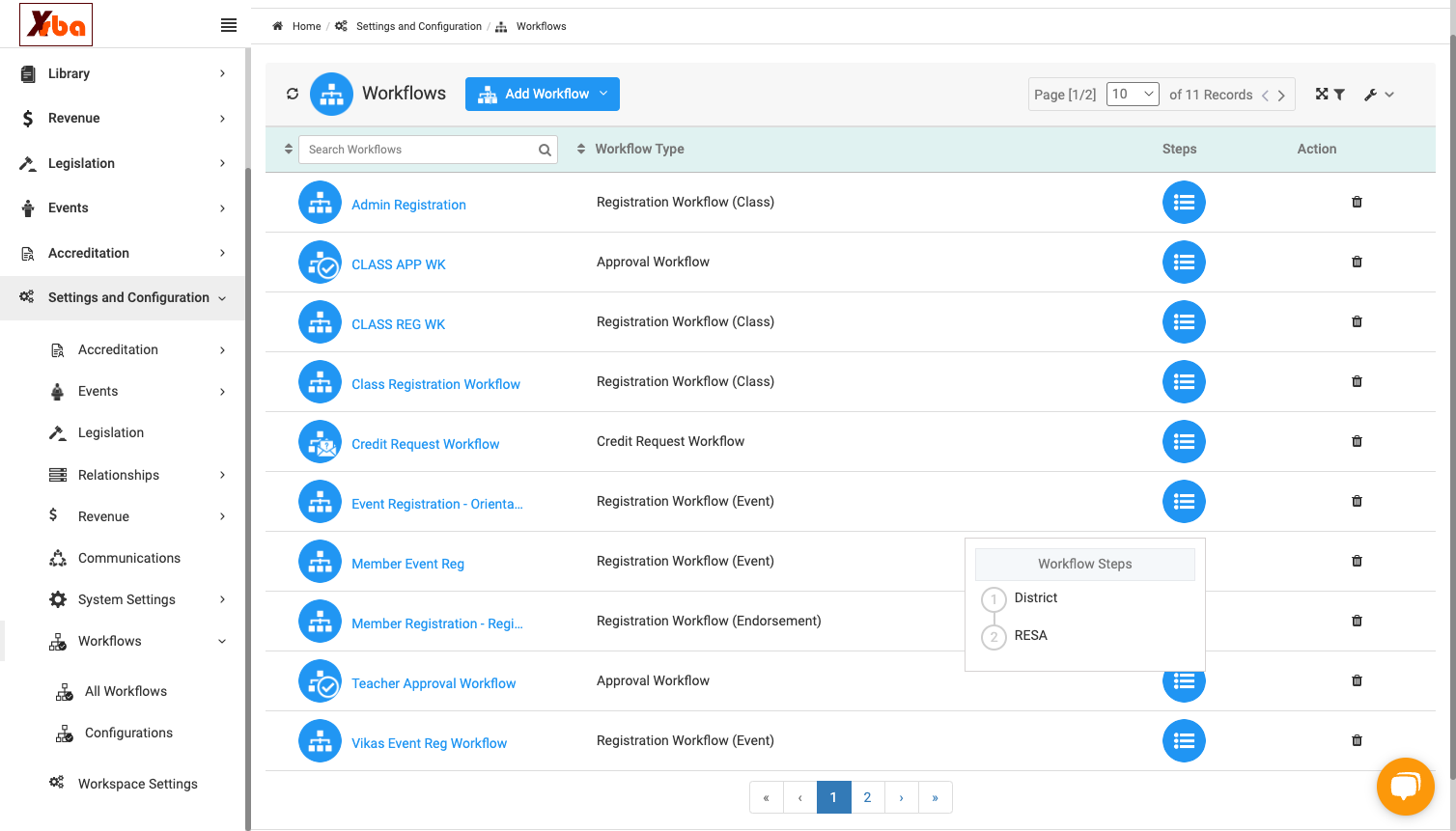Show steps for CLASS APP WK
1456x831 pixels.
click(1184, 263)
